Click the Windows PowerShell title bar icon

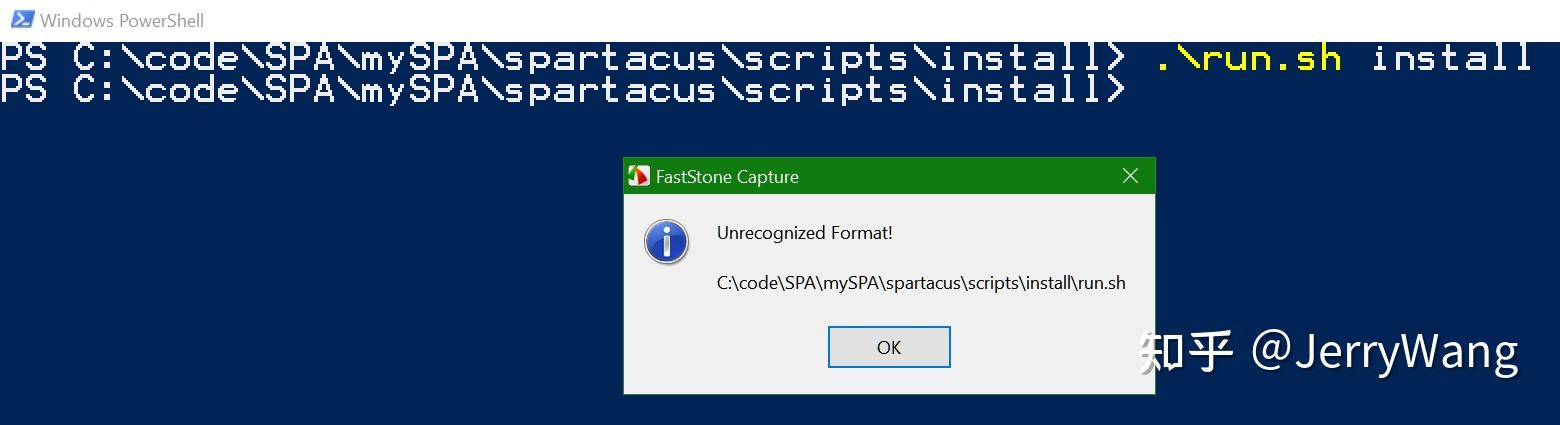click(21, 19)
